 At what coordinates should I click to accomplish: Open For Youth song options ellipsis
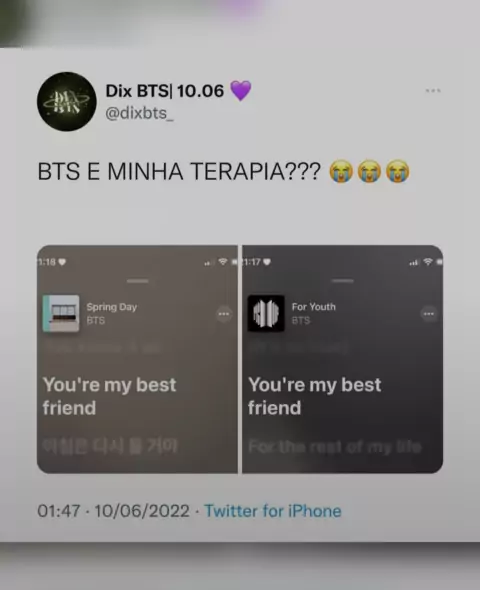[x=429, y=314]
